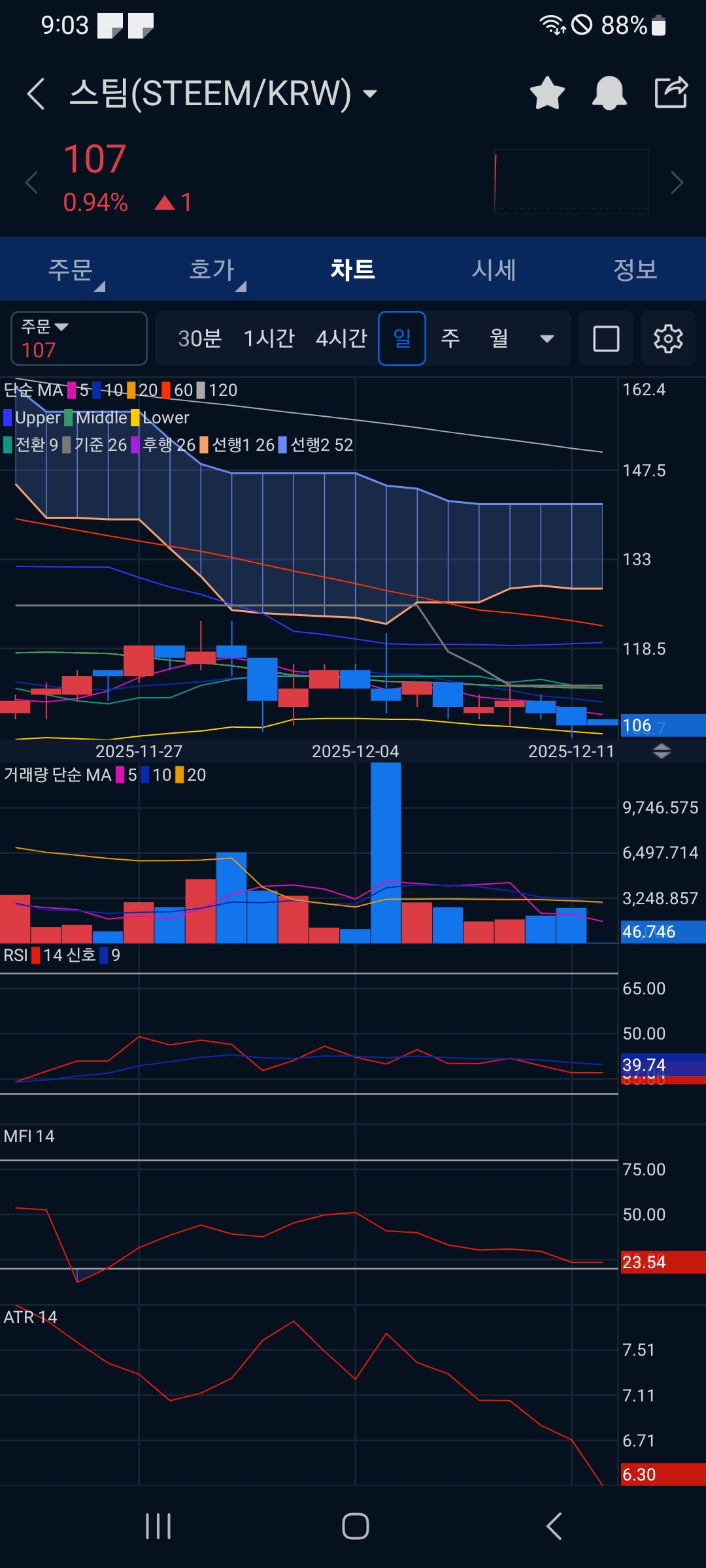Tap the 162.4 price axis label
This screenshot has height=1568, width=706.
click(x=644, y=389)
